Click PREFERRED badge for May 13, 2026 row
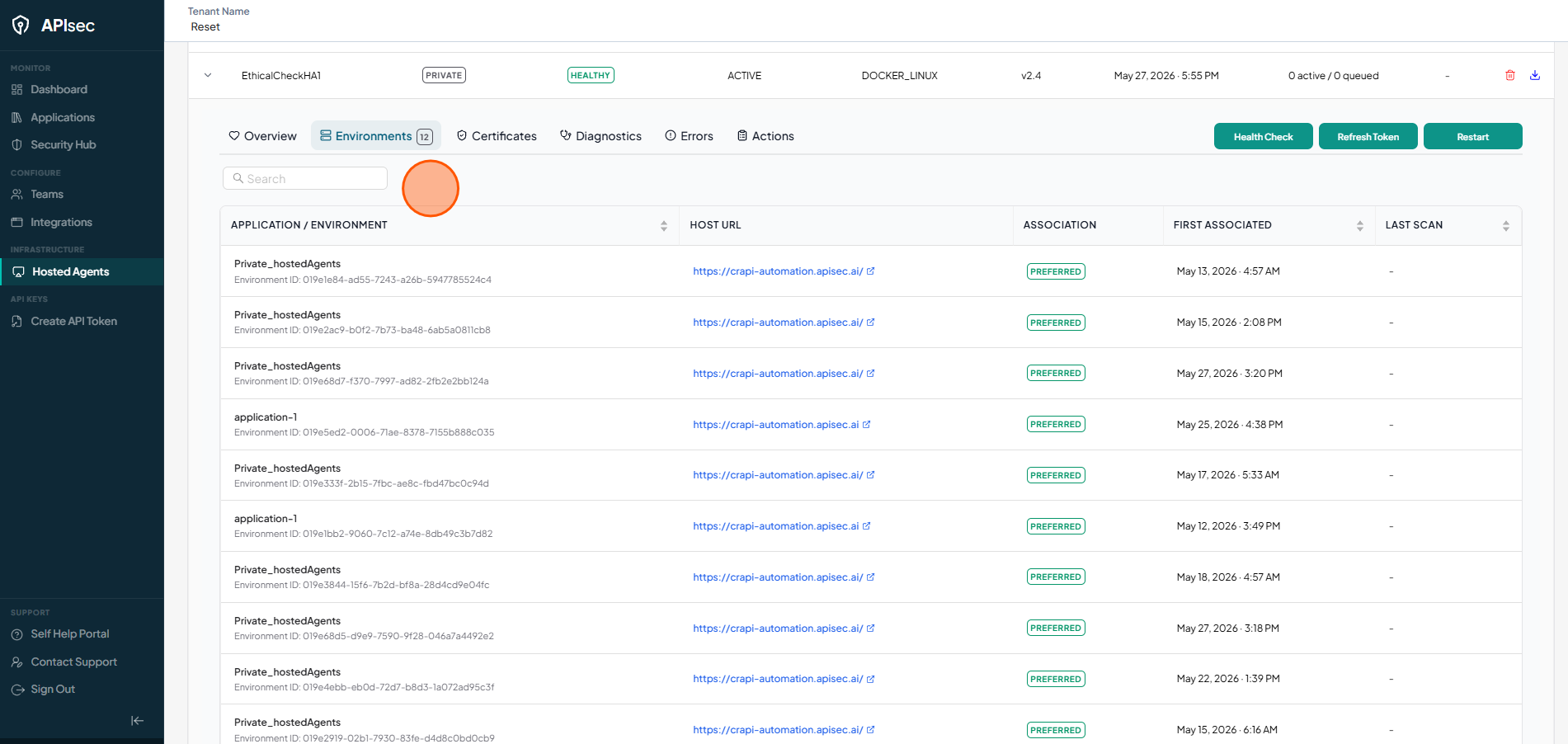1568x744 pixels. point(1055,271)
